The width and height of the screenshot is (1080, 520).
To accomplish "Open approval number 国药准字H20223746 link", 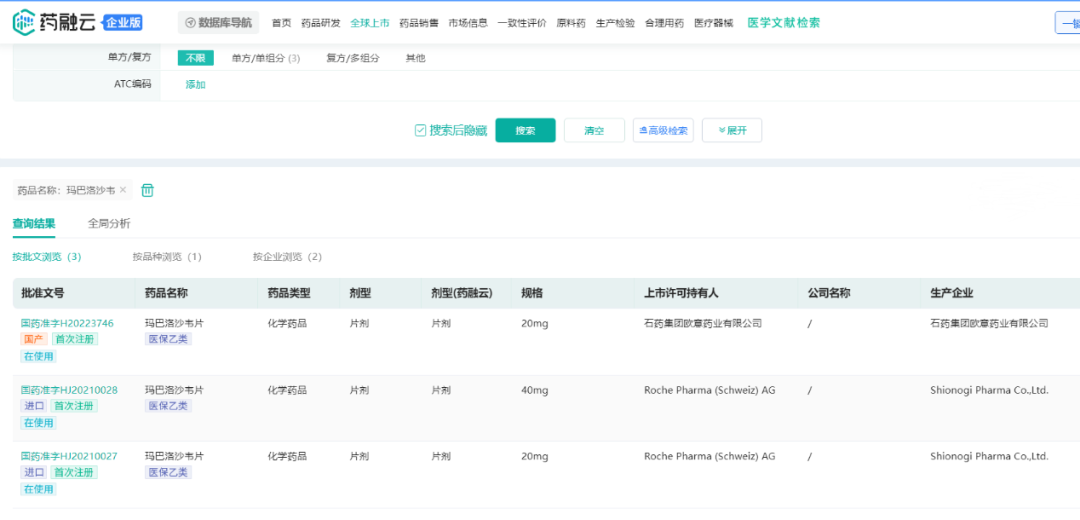I will coord(67,323).
